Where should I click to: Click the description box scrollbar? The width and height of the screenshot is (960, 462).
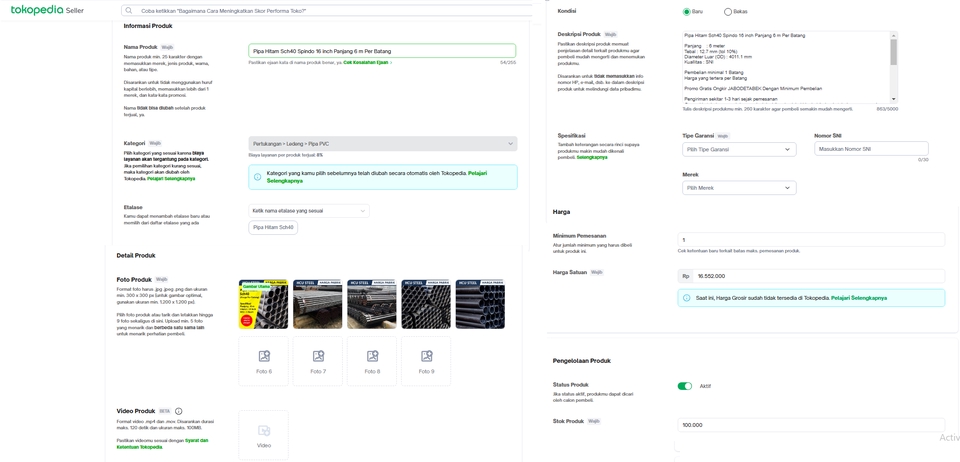click(x=894, y=52)
